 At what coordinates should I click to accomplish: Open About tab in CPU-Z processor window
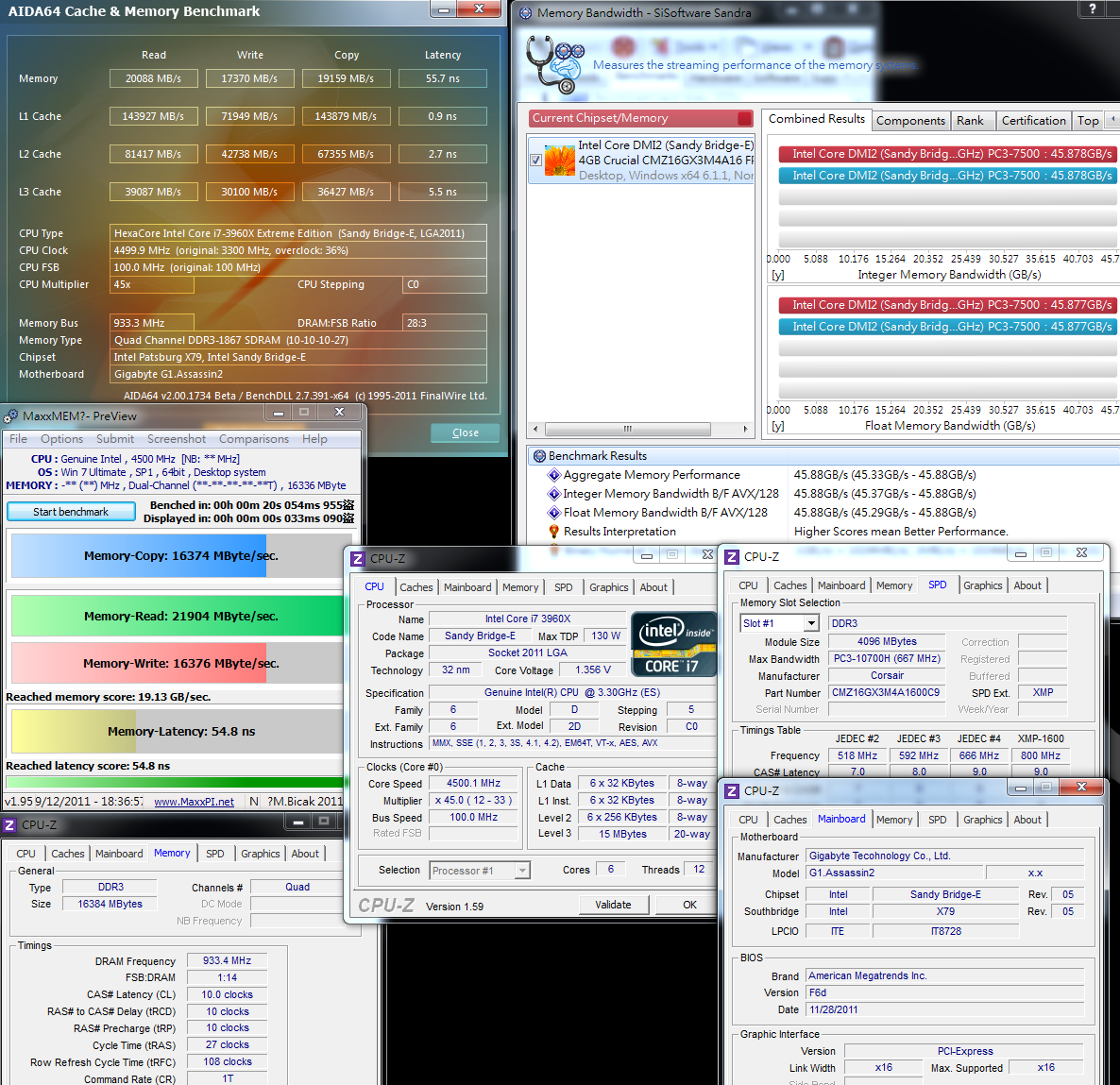point(653,587)
